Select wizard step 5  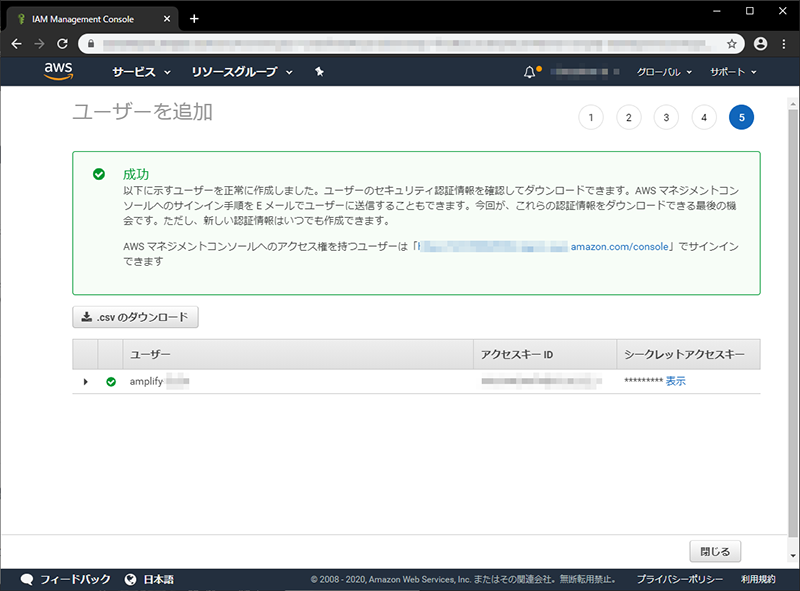click(x=741, y=117)
